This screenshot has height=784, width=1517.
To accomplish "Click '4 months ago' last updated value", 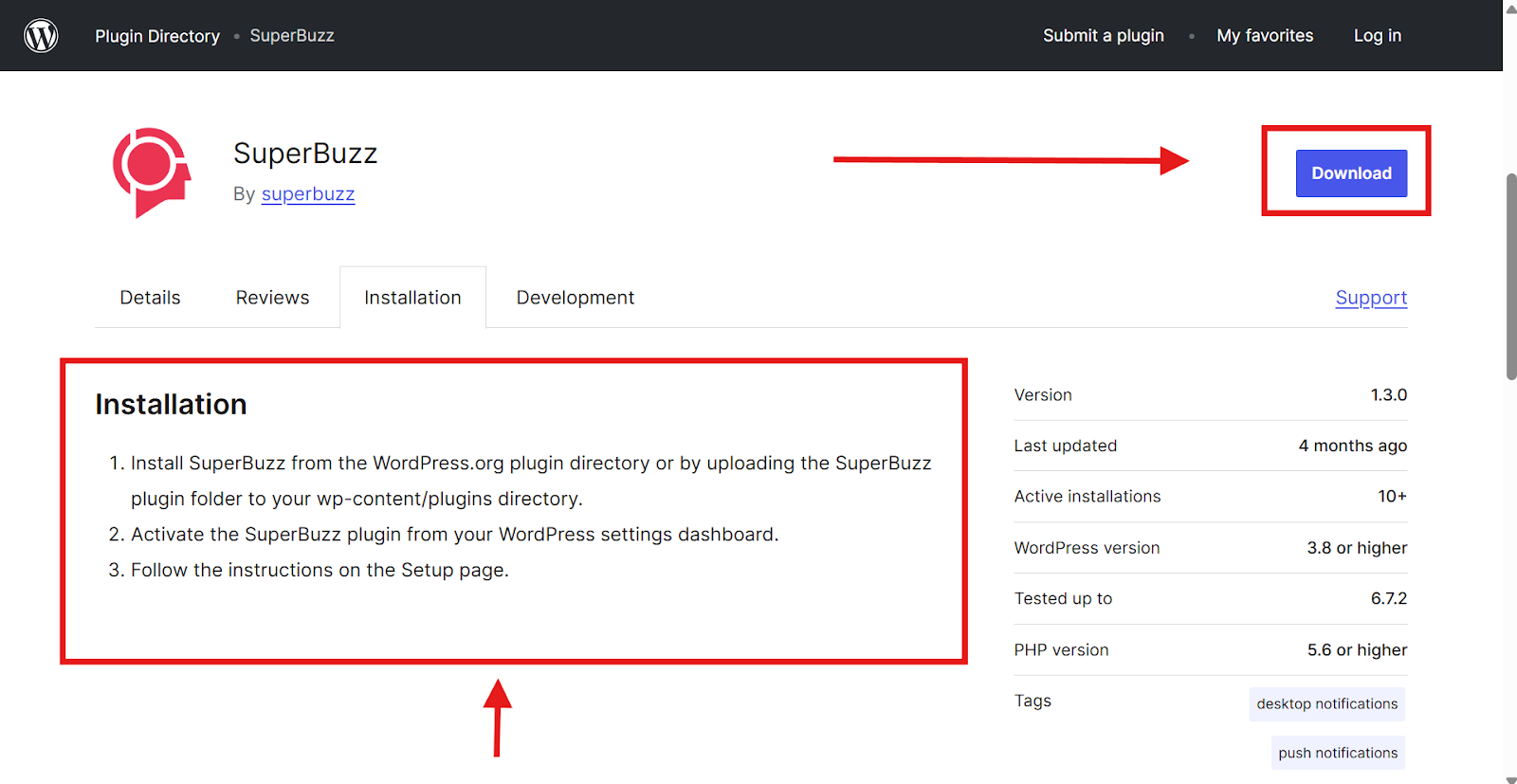I will [1353, 446].
